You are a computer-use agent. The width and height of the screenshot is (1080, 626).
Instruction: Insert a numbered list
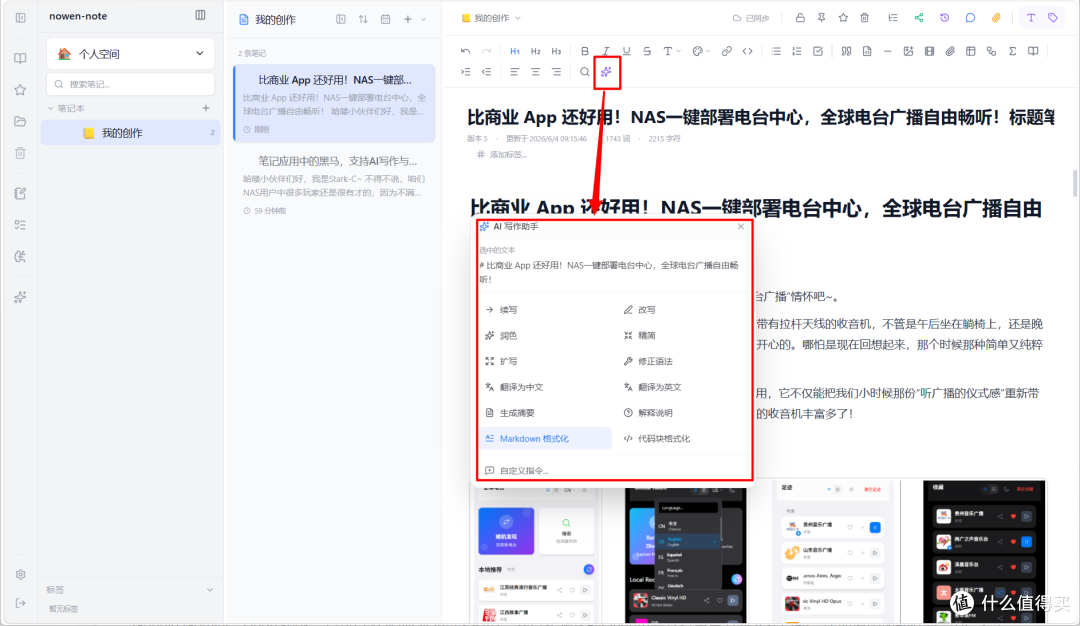pyautogui.click(x=796, y=51)
